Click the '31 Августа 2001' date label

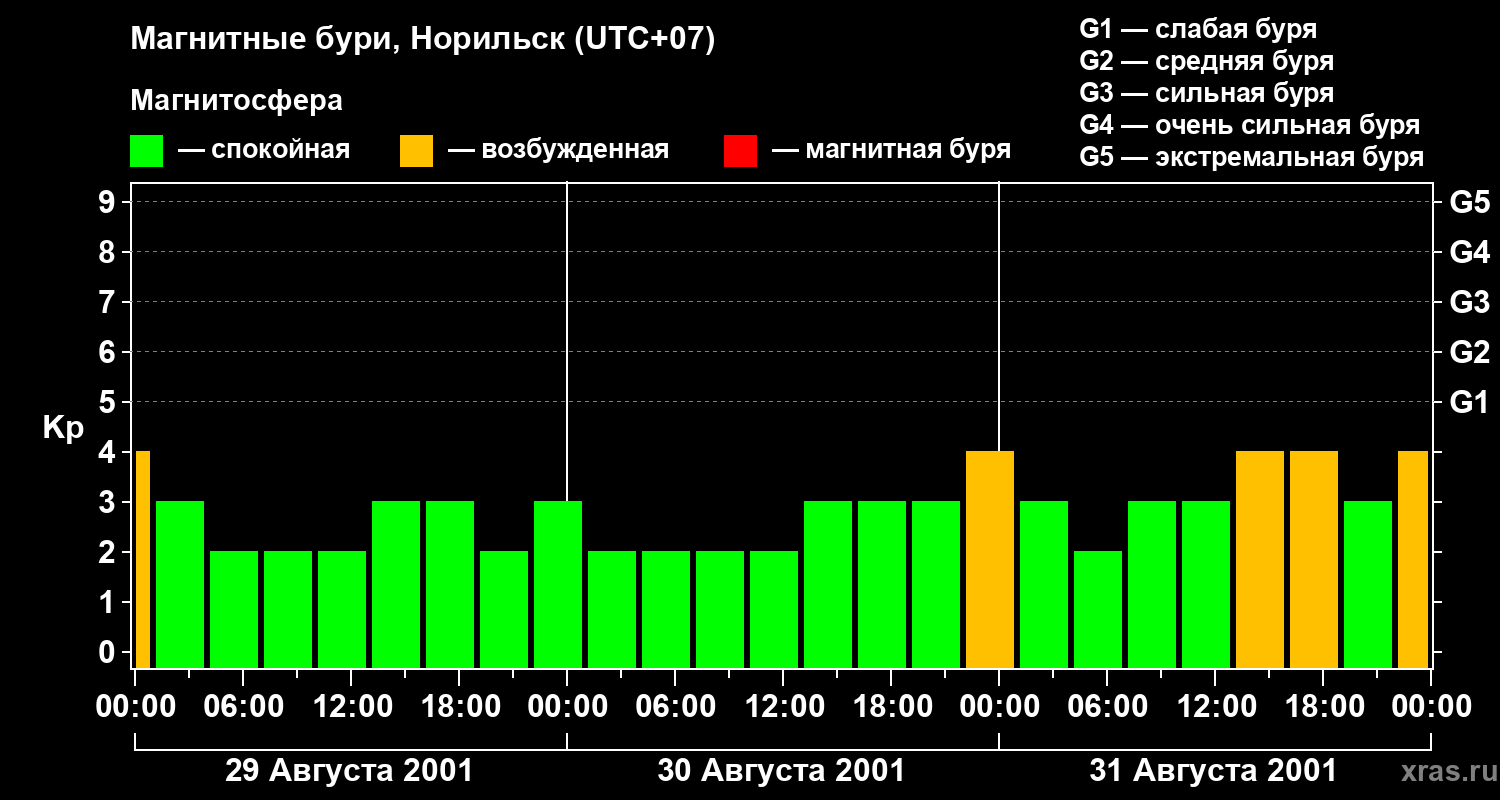point(1213,771)
